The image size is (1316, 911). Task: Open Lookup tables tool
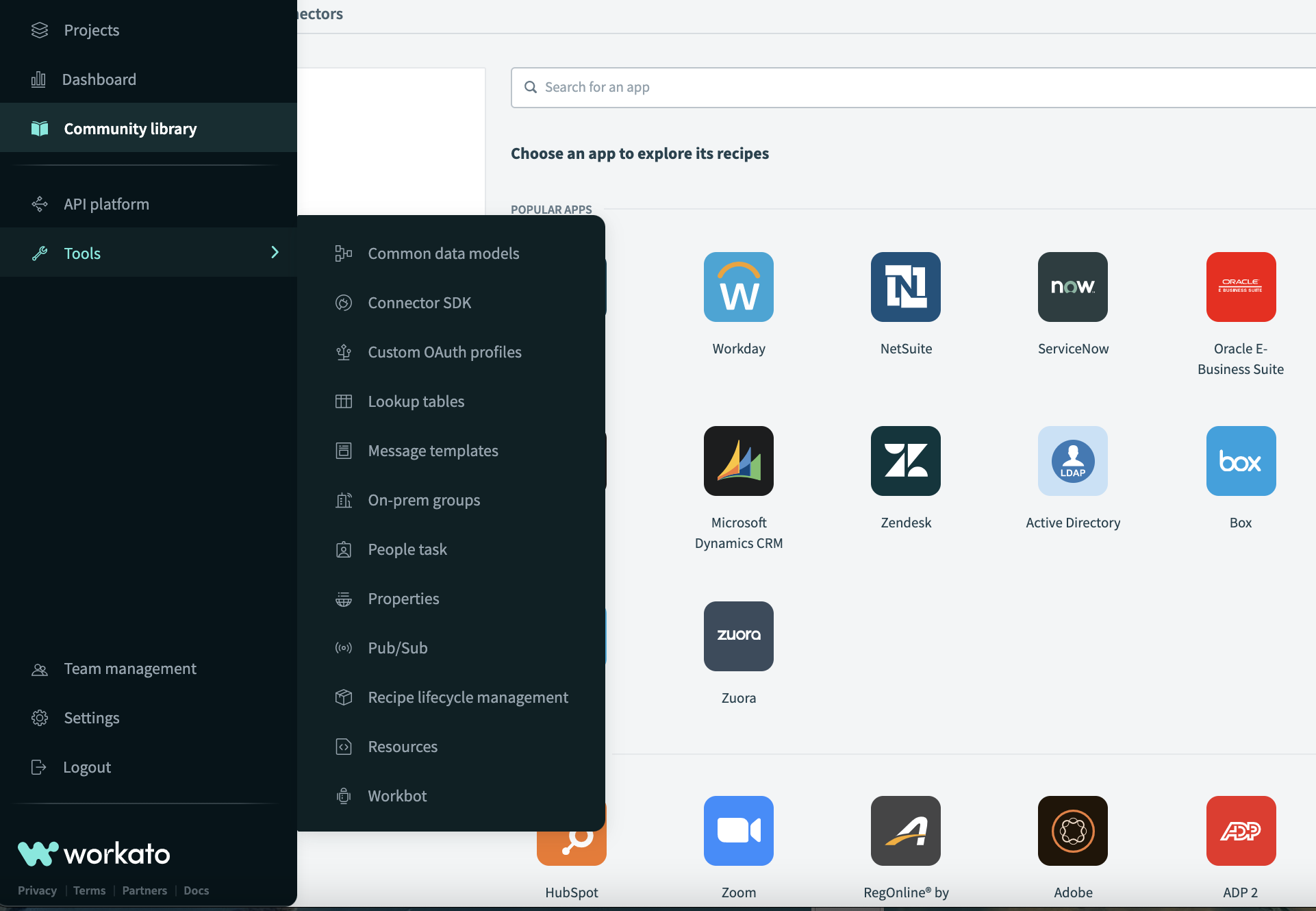(x=416, y=401)
